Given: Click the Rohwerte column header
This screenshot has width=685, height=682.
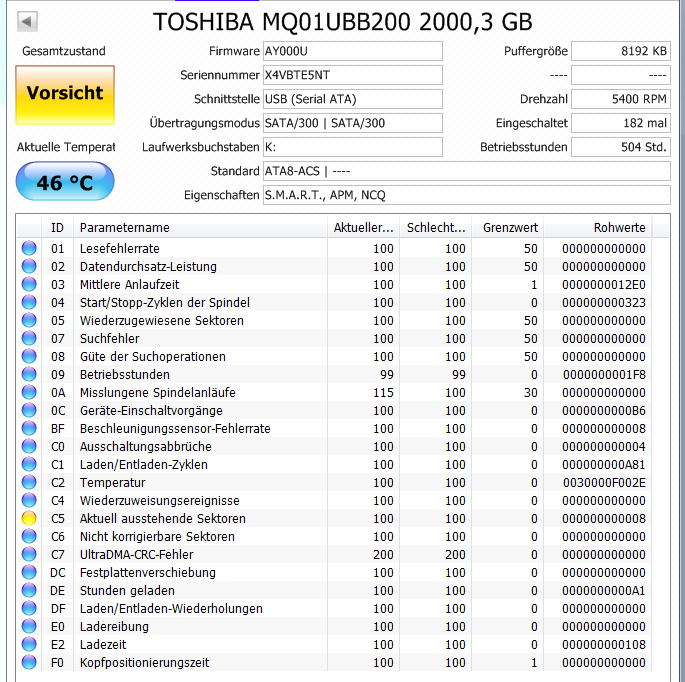Looking at the screenshot, I should pos(598,227).
